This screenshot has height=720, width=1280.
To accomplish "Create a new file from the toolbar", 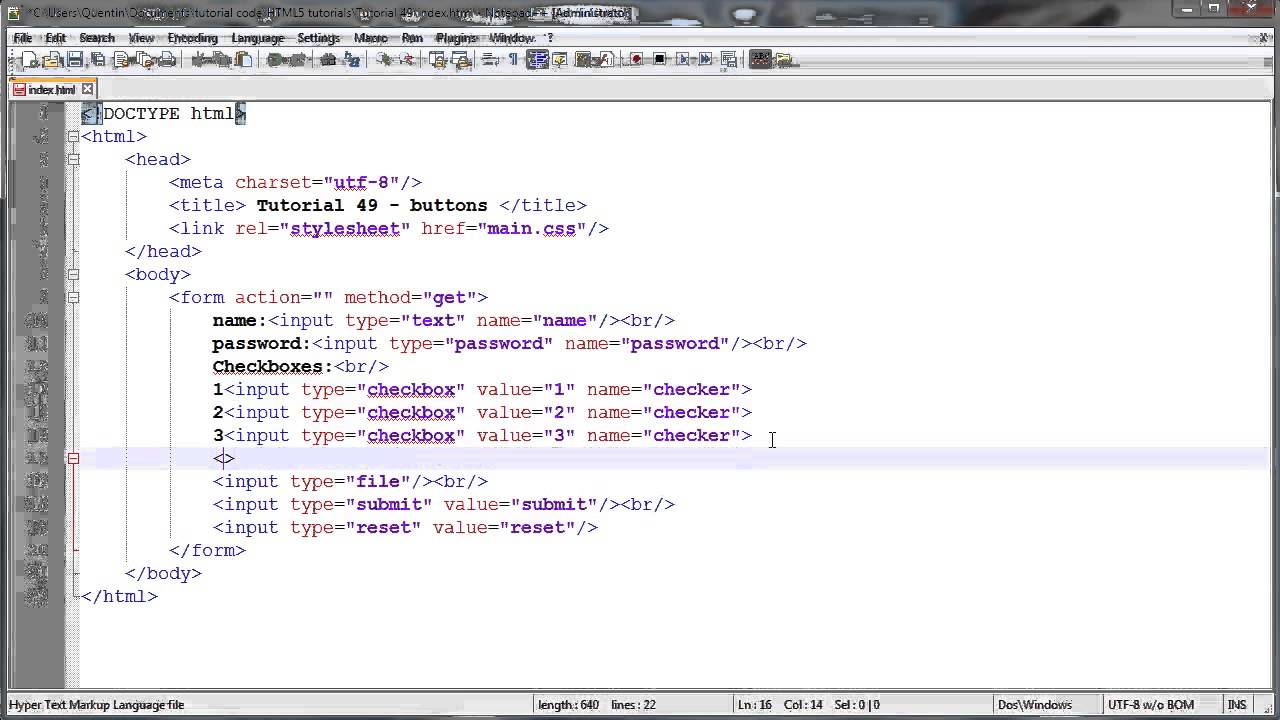I will (x=30, y=60).
